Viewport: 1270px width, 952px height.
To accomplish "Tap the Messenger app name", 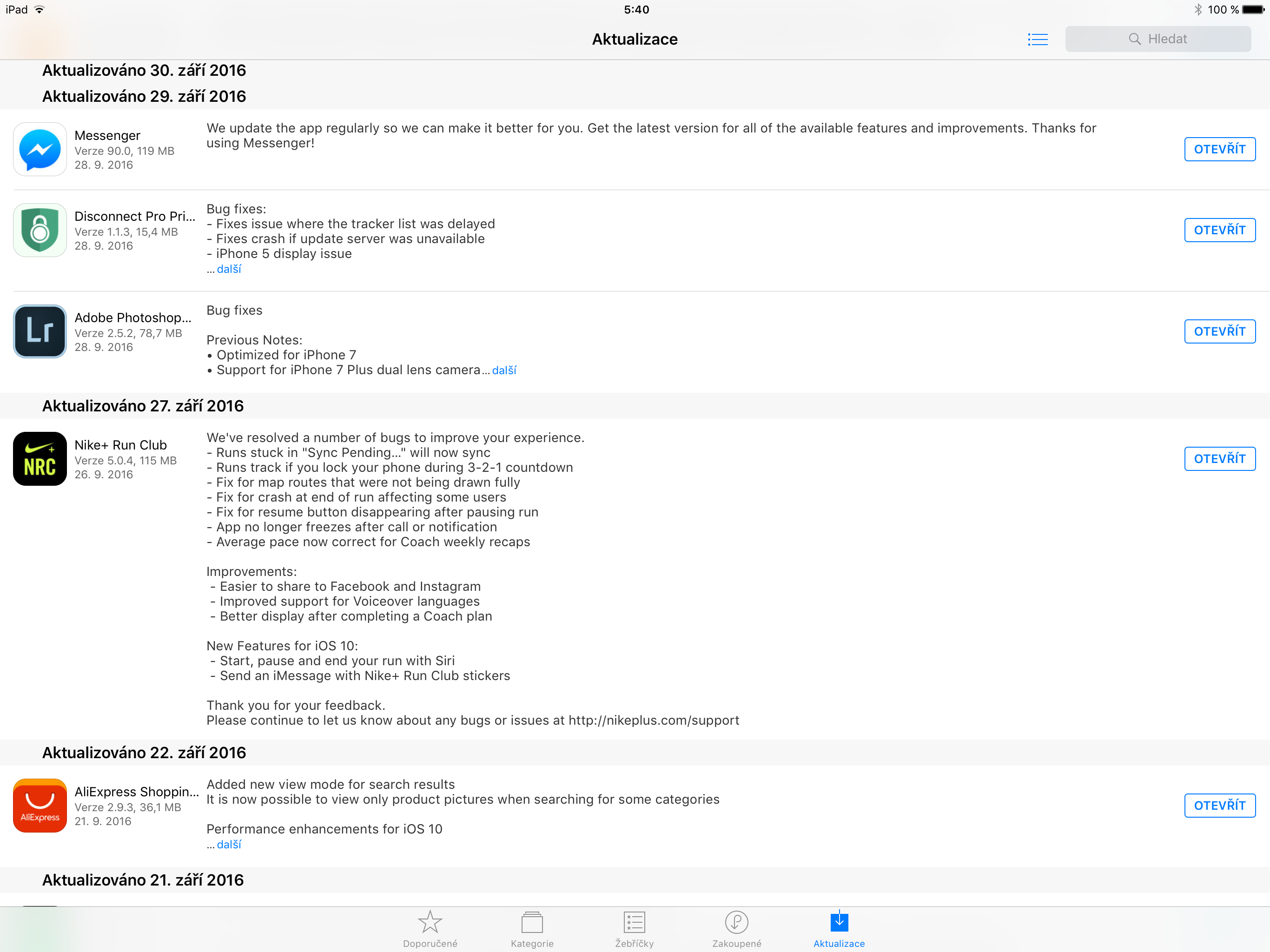I will (107, 136).
